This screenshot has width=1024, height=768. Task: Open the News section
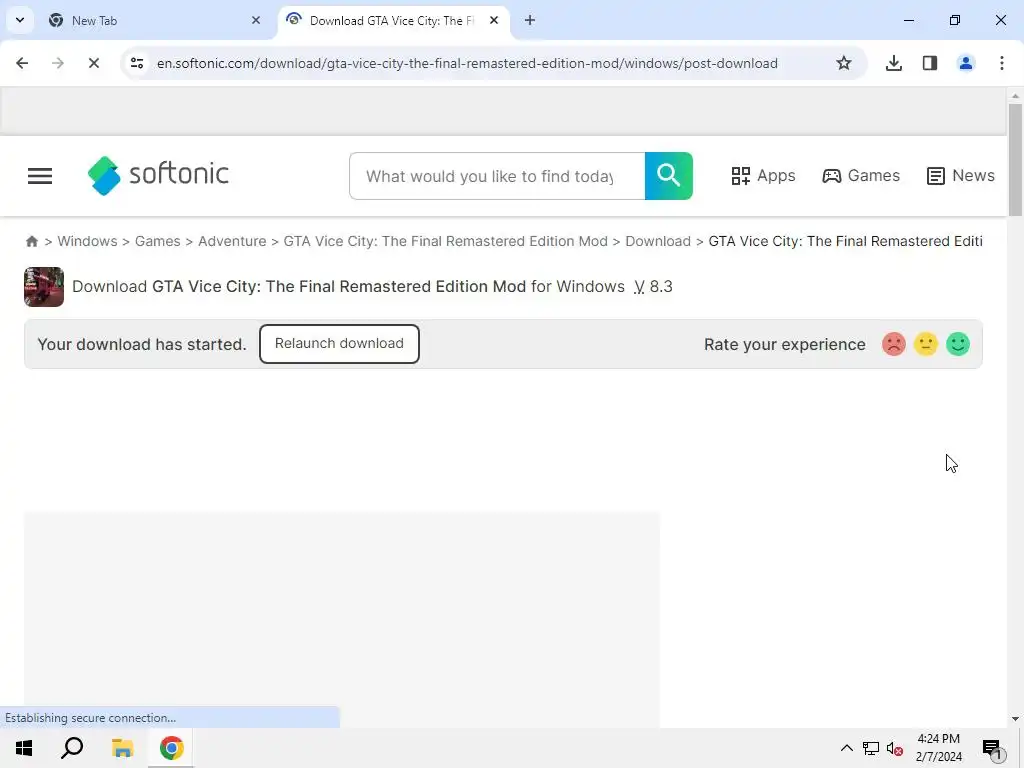[x=961, y=175]
